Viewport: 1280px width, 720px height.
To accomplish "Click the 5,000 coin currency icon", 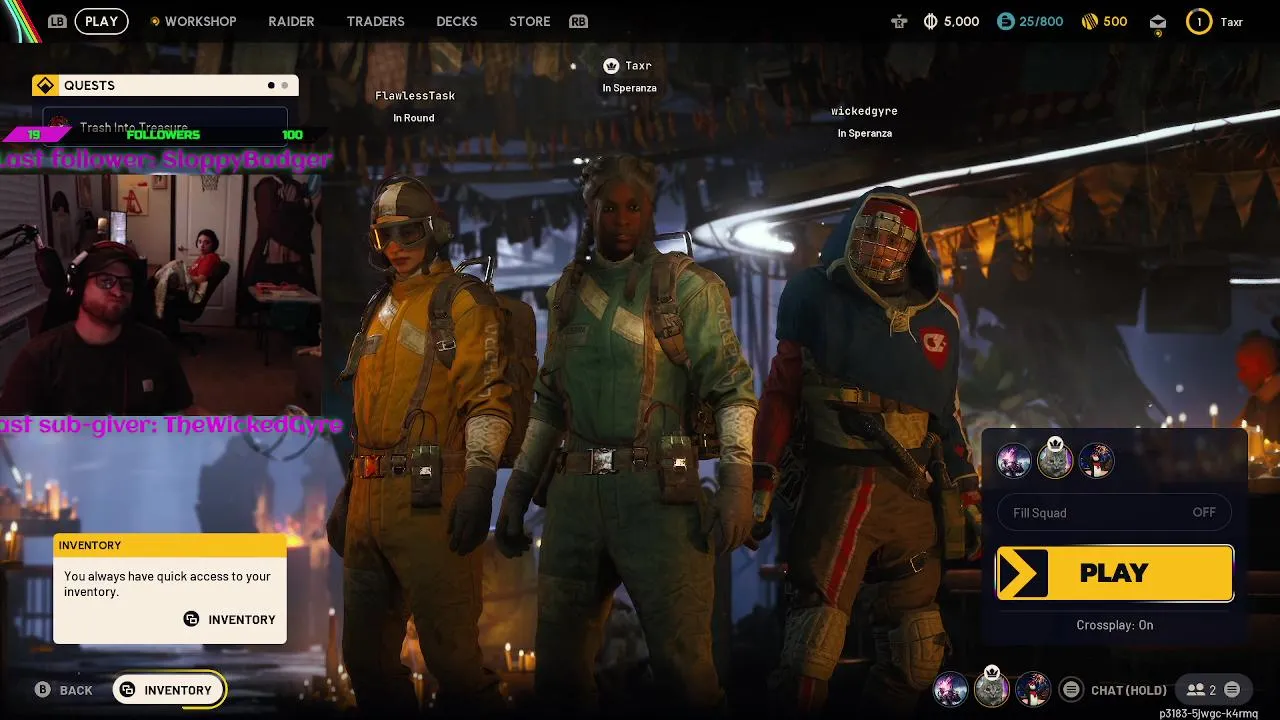I will (930, 21).
